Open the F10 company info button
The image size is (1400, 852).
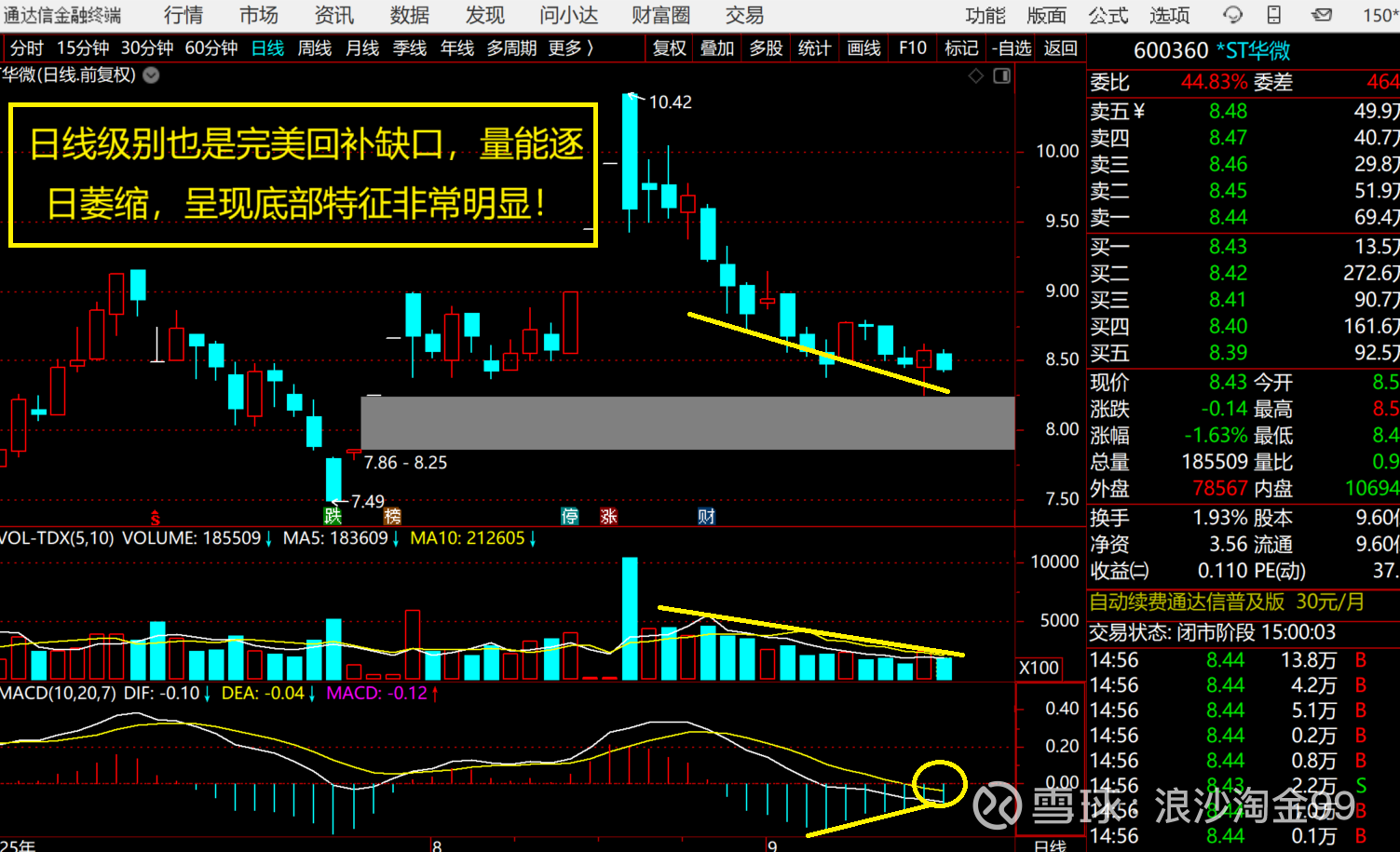[x=913, y=47]
